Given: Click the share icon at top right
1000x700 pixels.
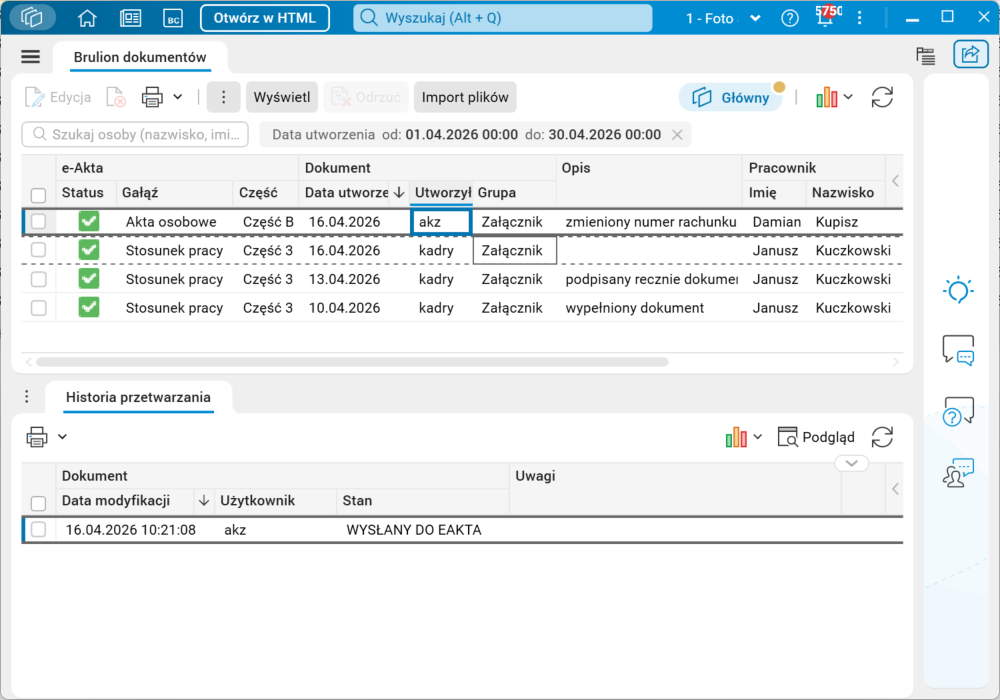Looking at the screenshot, I should click(x=970, y=54).
